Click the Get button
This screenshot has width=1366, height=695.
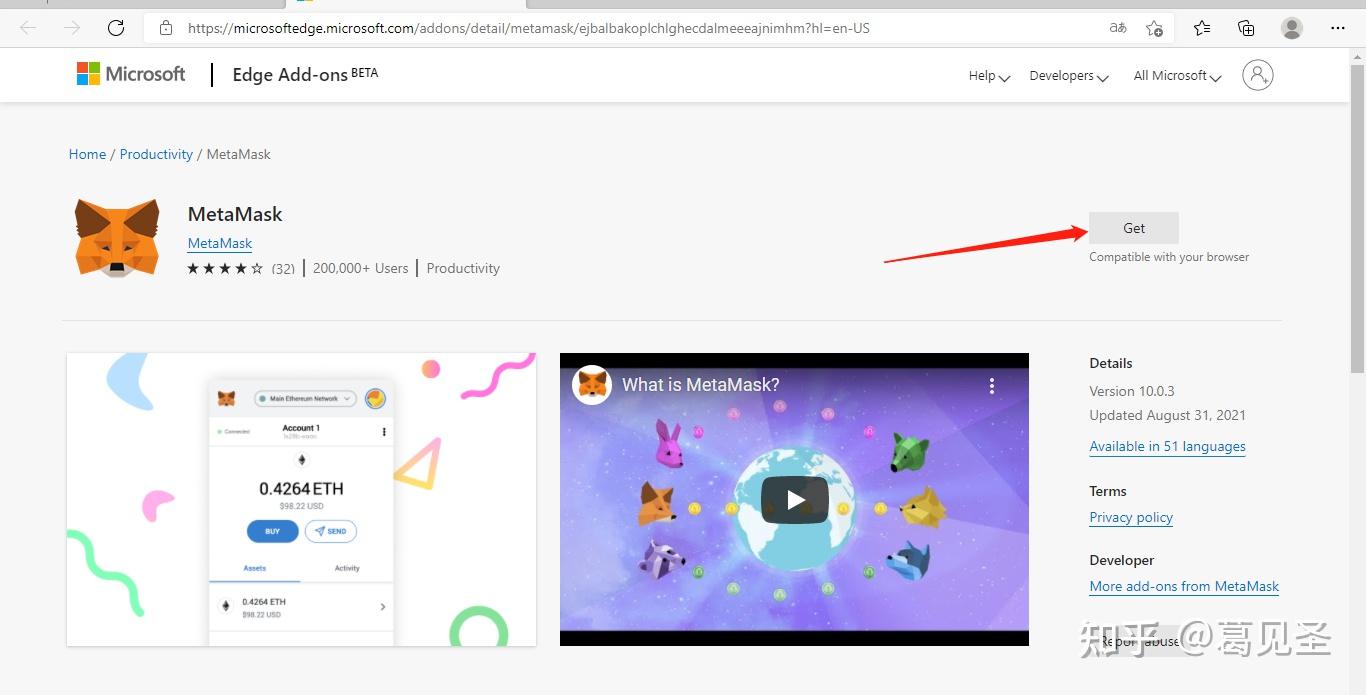[1134, 228]
